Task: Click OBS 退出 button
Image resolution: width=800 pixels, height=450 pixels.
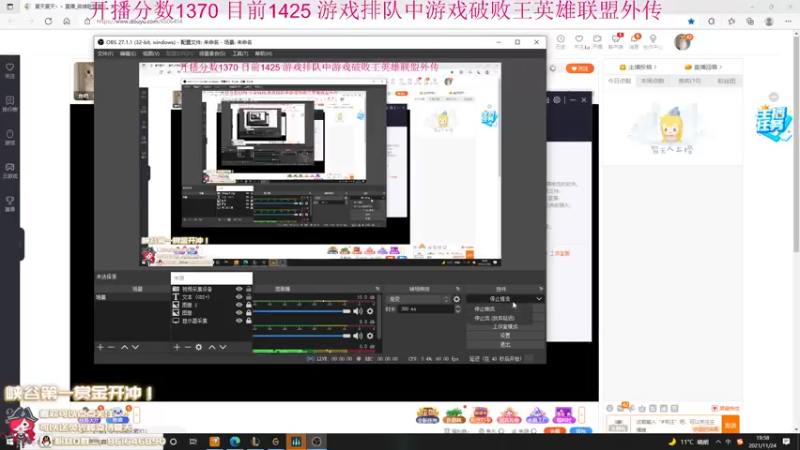Action: point(505,344)
